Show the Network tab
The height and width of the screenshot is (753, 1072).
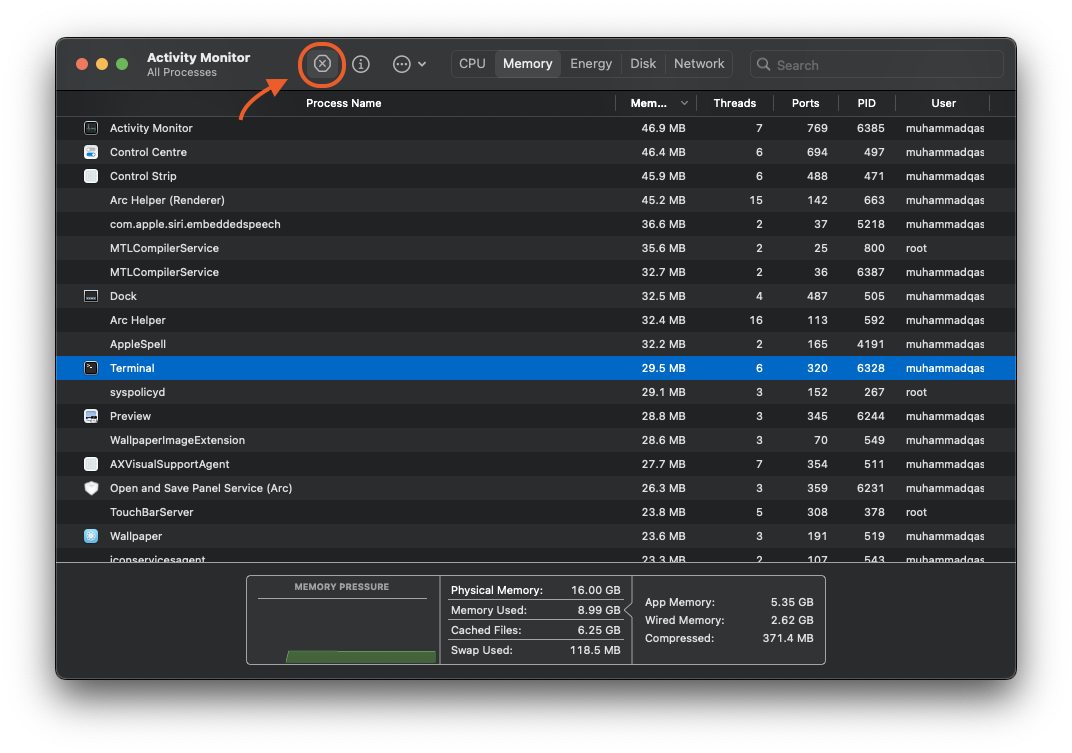699,64
